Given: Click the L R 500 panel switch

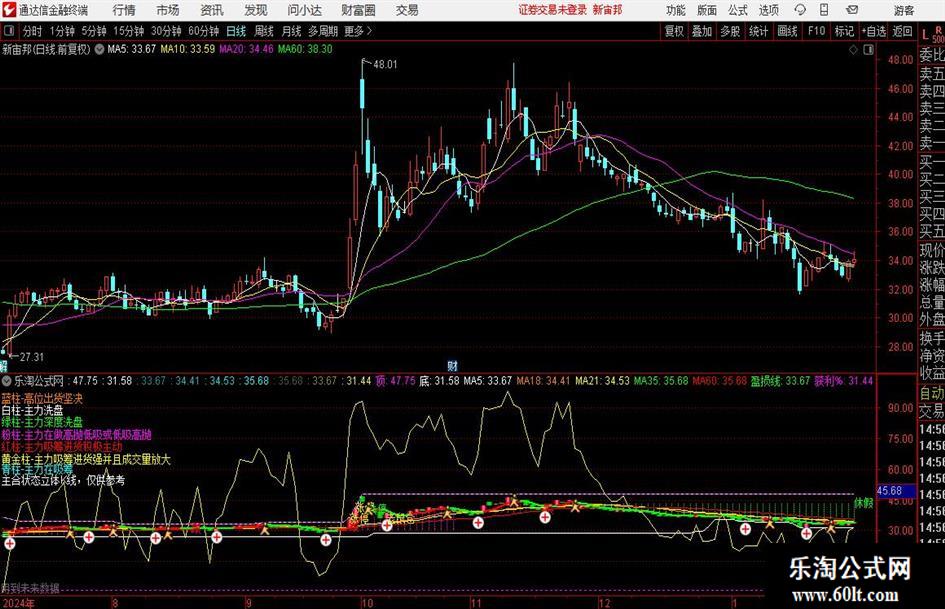Looking at the screenshot, I should click(x=932, y=34).
